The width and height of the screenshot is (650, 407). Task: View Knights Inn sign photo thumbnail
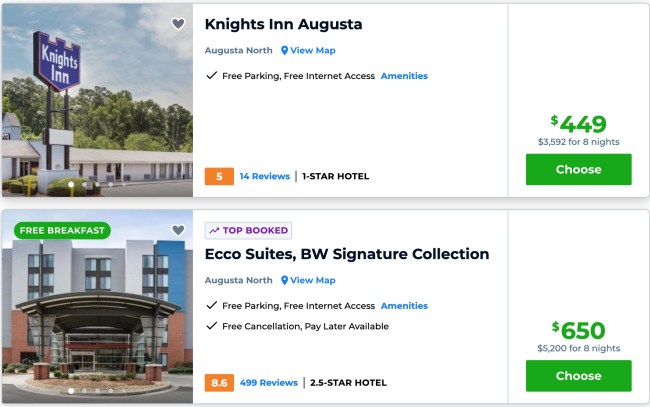pos(96,100)
